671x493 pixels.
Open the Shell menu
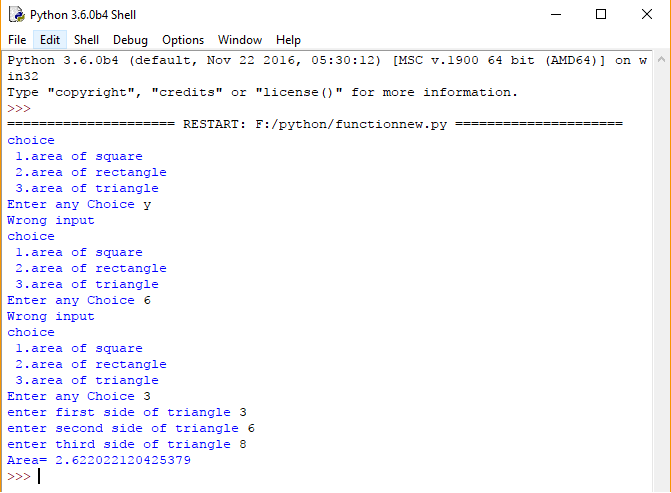coord(87,40)
